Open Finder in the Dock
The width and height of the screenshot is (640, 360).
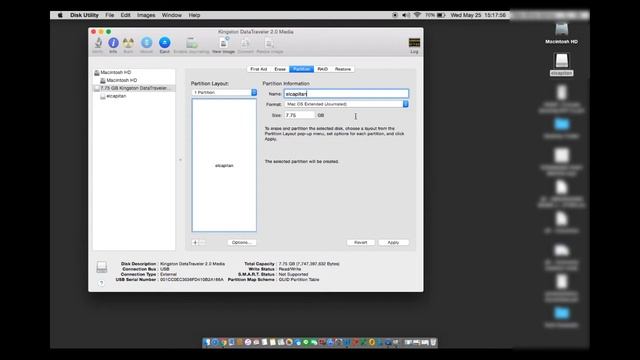(207, 342)
